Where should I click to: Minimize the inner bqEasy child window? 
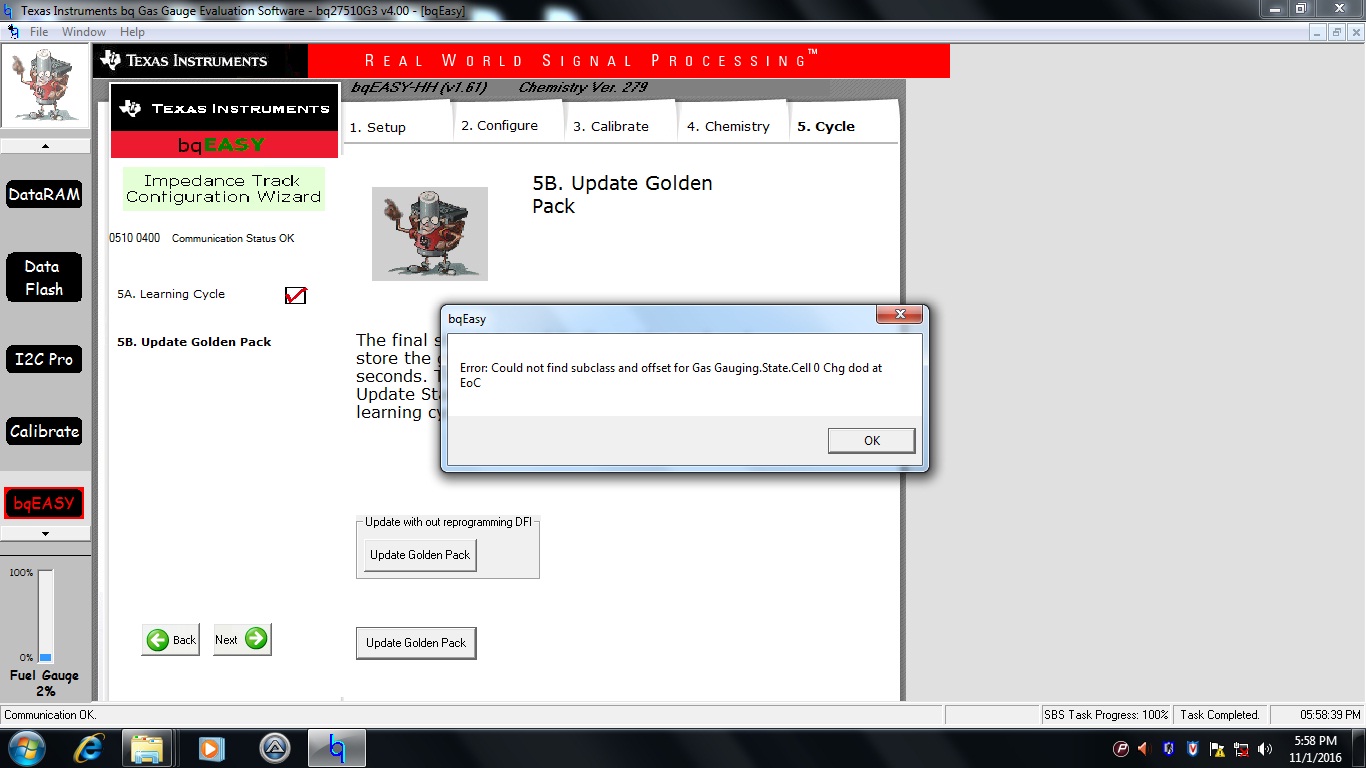(x=1320, y=32)
